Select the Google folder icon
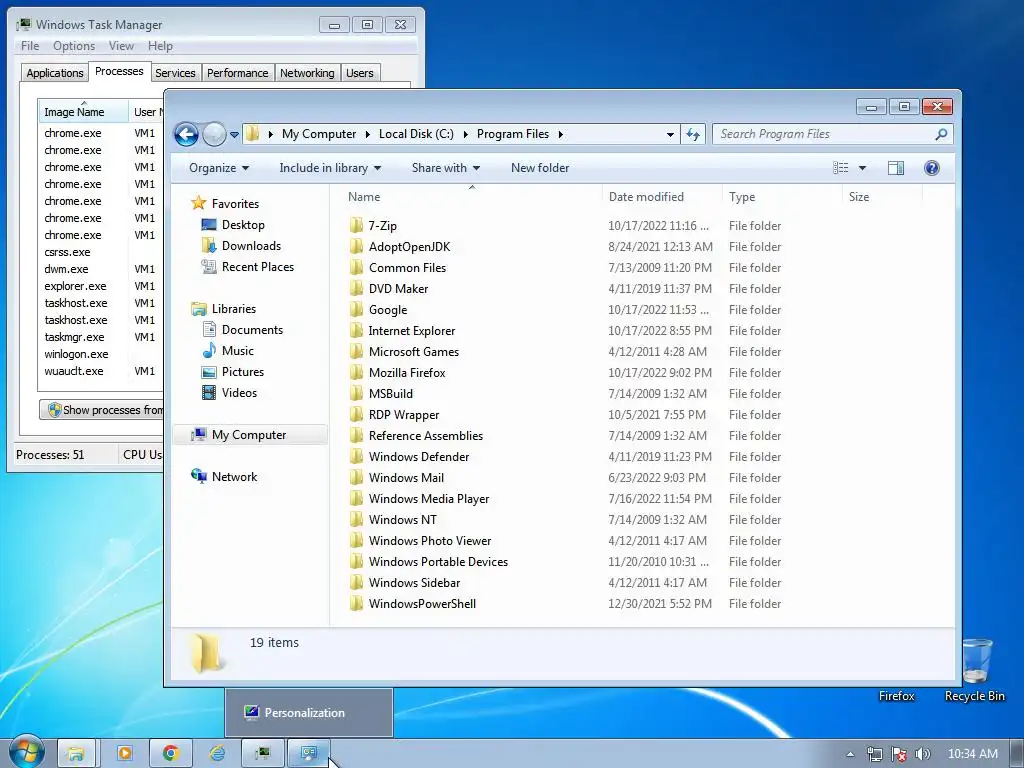Screen dimensions: 1024x768 pyautogui.click(x=356, y=310)
